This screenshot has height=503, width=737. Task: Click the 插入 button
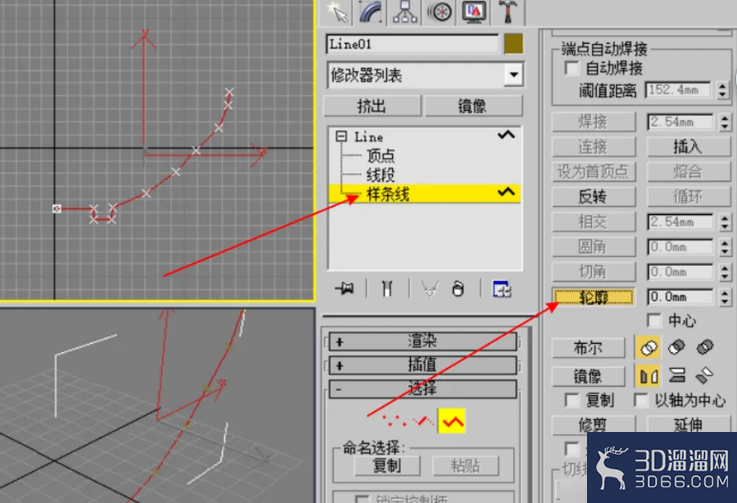pos(688,147)
